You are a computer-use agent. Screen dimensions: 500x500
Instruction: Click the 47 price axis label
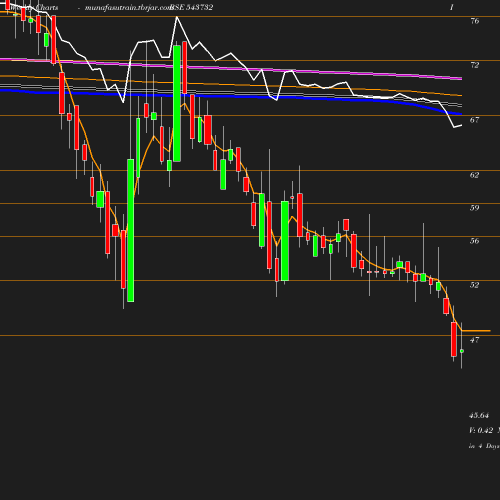click(x=475, y=340)
